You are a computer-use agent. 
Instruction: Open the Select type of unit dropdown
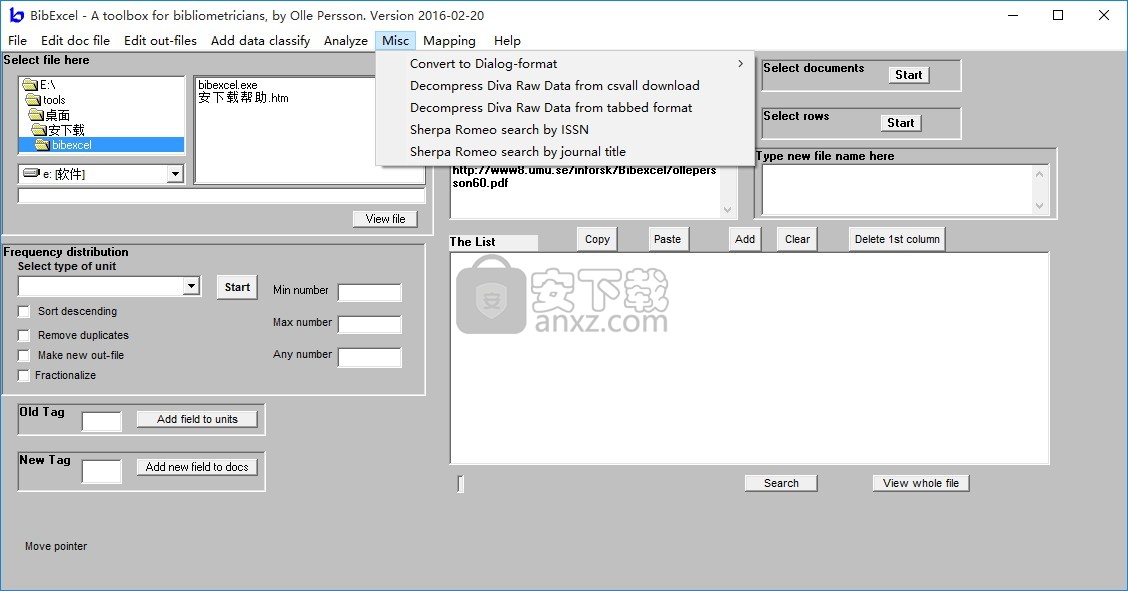pos(191,286)
